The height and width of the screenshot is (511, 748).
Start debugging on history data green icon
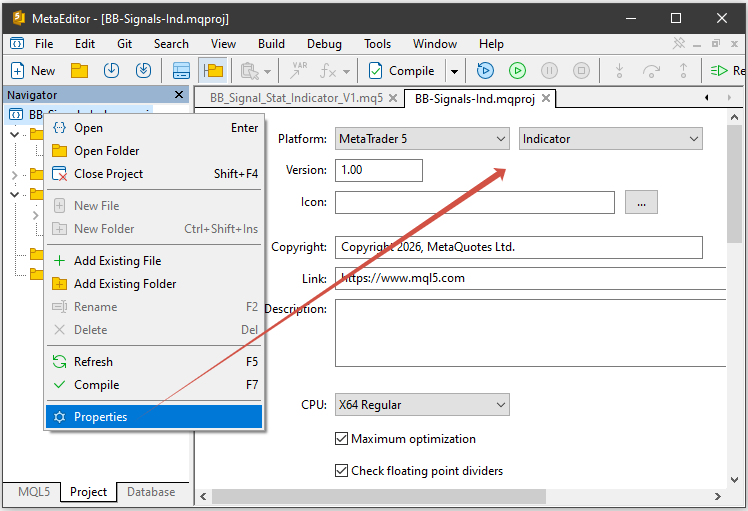click(517, 71)
